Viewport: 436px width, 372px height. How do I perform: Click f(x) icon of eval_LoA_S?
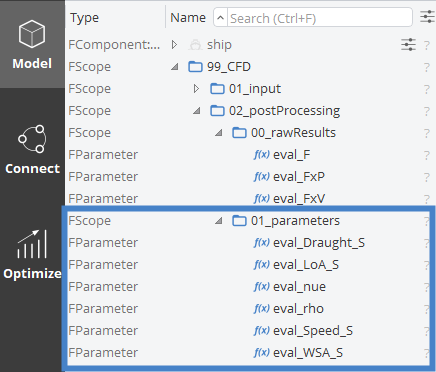pyautogui.click(x=262, y=265)
